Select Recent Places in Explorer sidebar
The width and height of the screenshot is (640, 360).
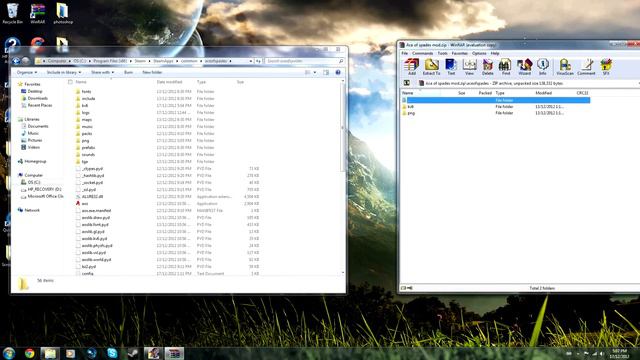tap(40, 105)
